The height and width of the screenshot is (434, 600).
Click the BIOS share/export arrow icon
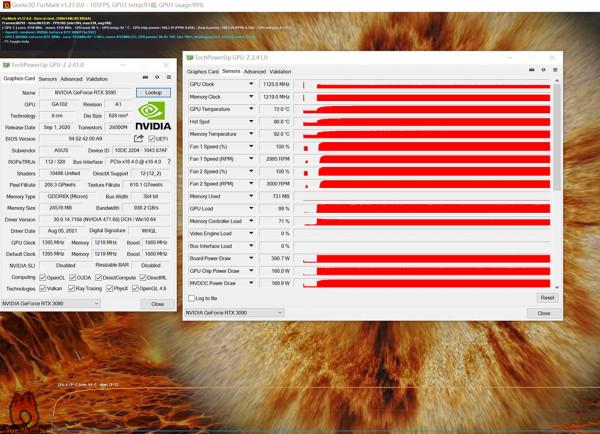[x=138, y=139]
